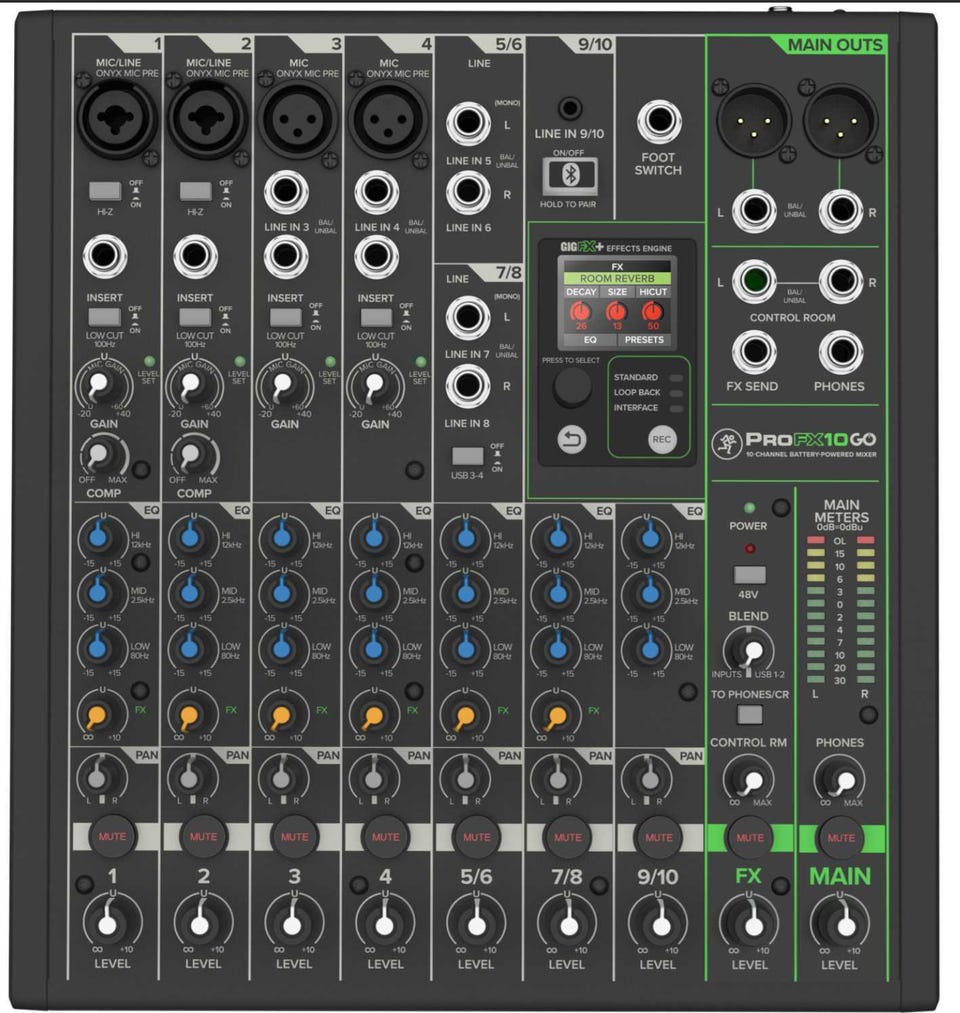Toggle channel 1 HI-Z switch
Screen dimensions: 960x1013
pyautogui.click(x=105, y=191)
